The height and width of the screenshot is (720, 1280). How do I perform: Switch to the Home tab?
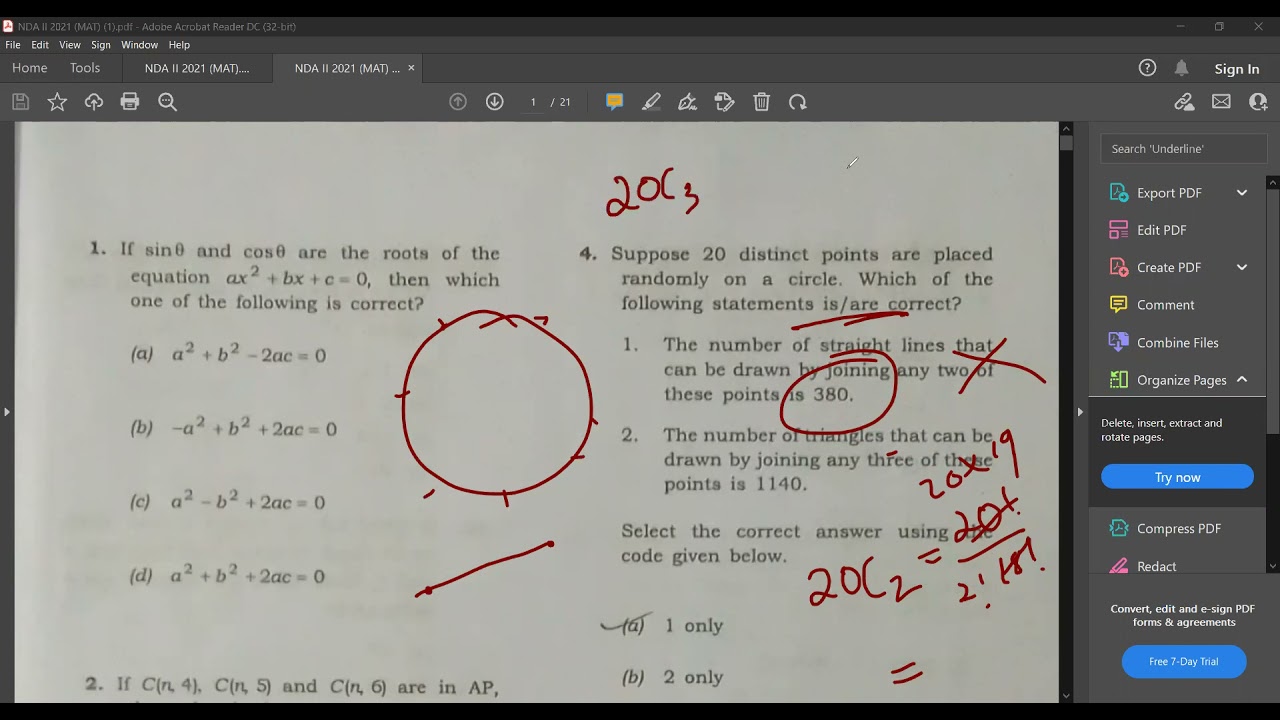30,68
